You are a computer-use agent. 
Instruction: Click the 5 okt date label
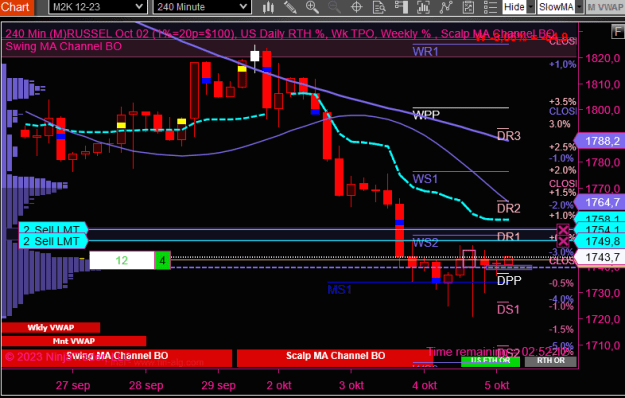pyautogui.click(x=497, y=385)
